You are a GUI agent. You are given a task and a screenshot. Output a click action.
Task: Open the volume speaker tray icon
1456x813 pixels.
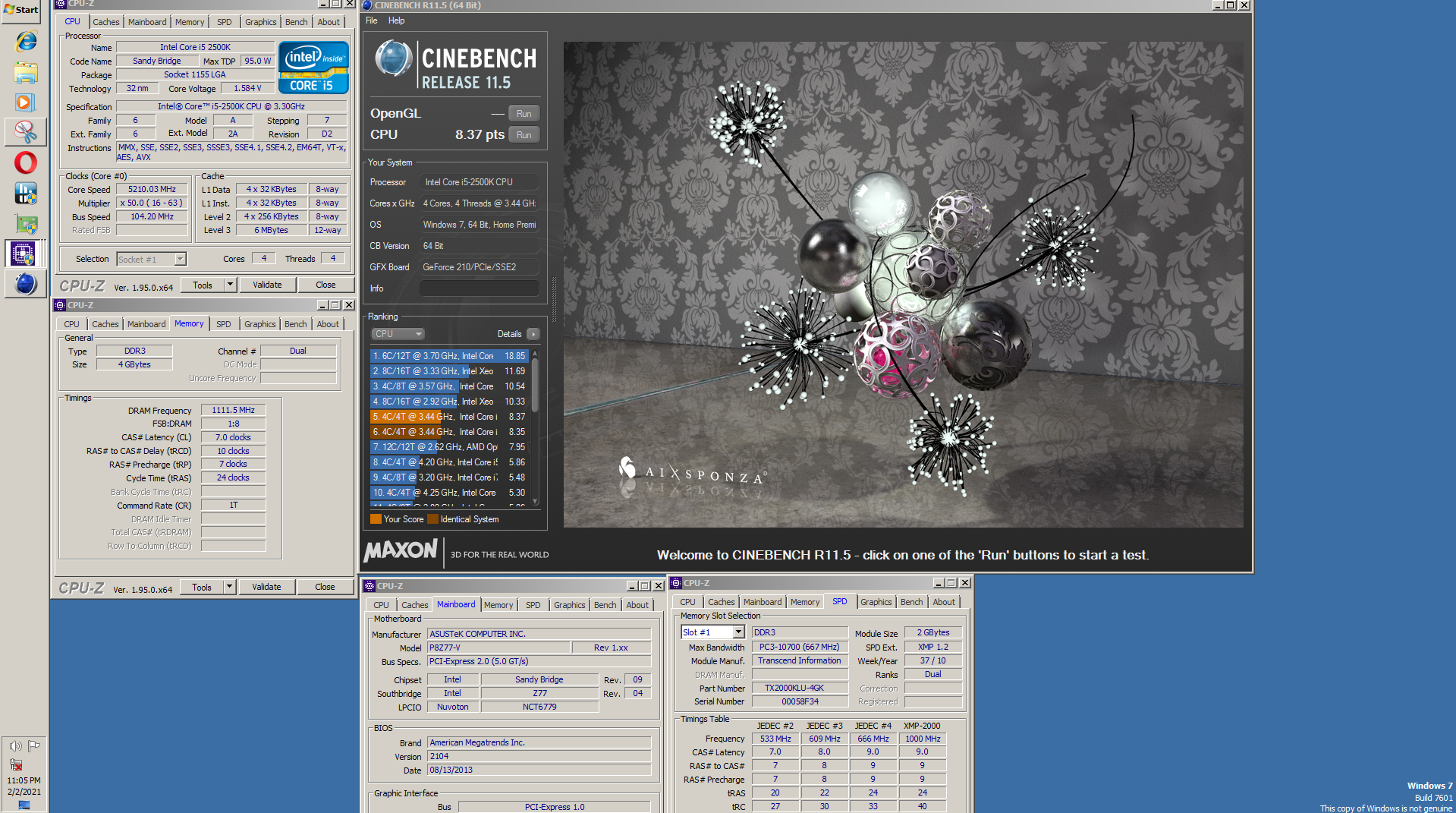point(15,746)
